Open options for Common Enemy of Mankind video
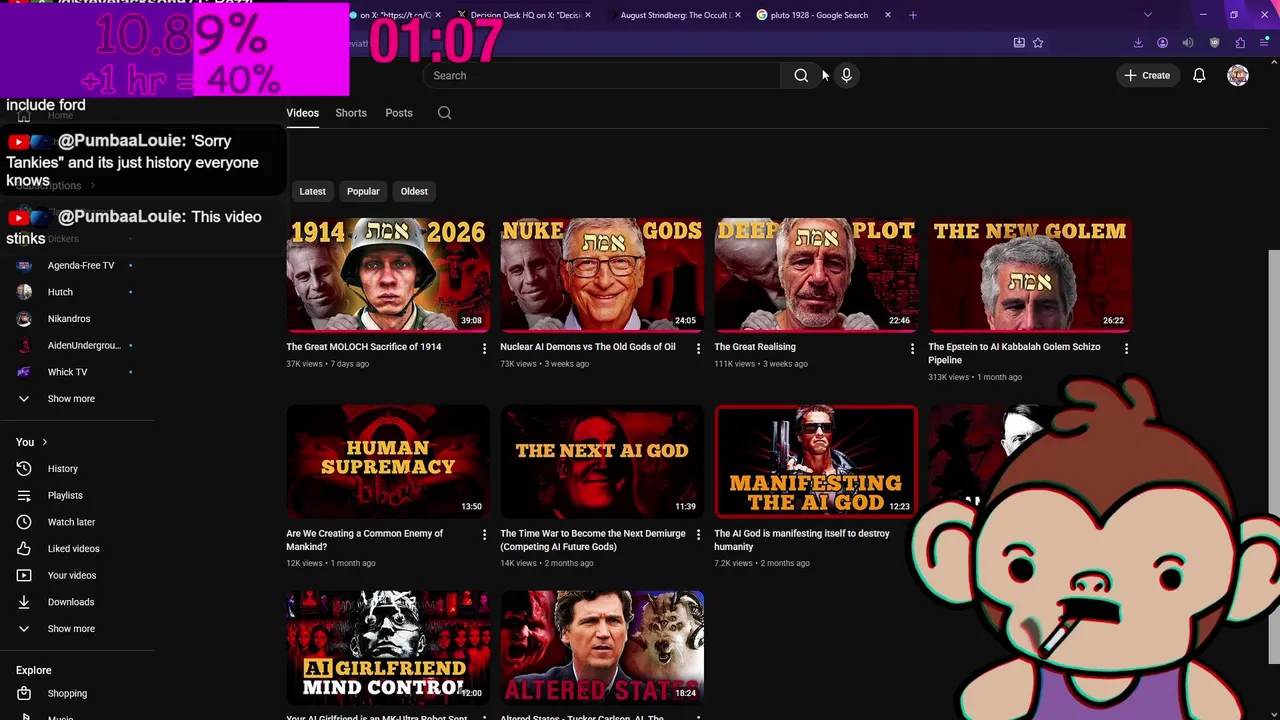The width and height of the screenshot is (1280, 720). (x=484, y=535)
